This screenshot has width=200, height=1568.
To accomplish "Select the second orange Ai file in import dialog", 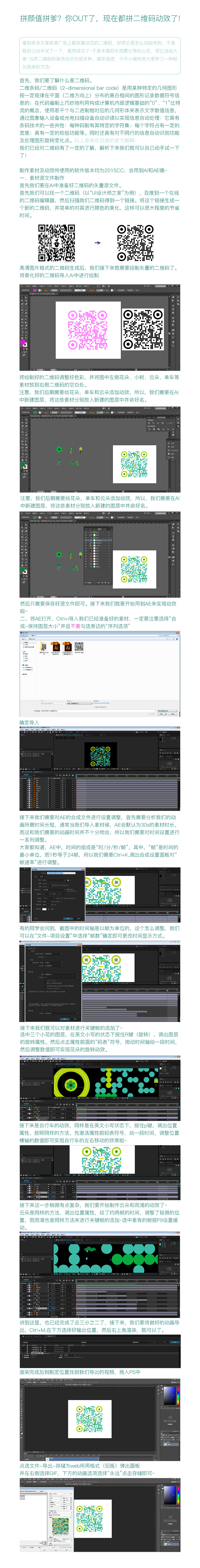I will [x=66, y=646].
